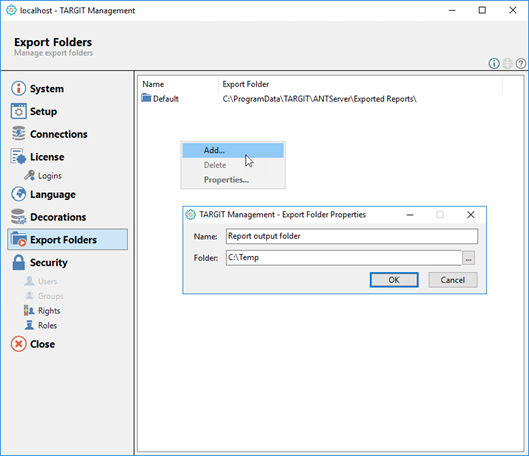This screenshot has height=456, width=529.
Task: Click into the Name text field
Action: (x=352, y=236)
